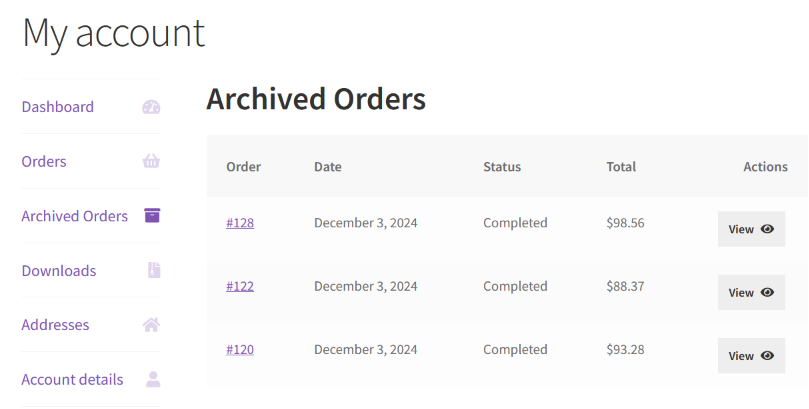Click the Account details person icon
The height and width of the screenshot is (409, 809).
coord(153,379)
